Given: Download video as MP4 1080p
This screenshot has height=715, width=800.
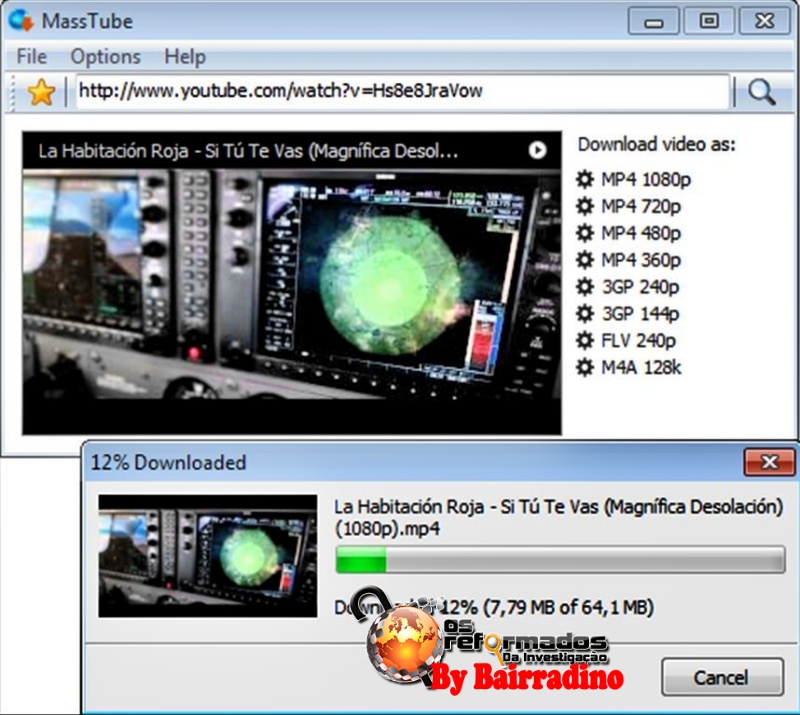Looking at the screenshot, I should tap(646, 180).
